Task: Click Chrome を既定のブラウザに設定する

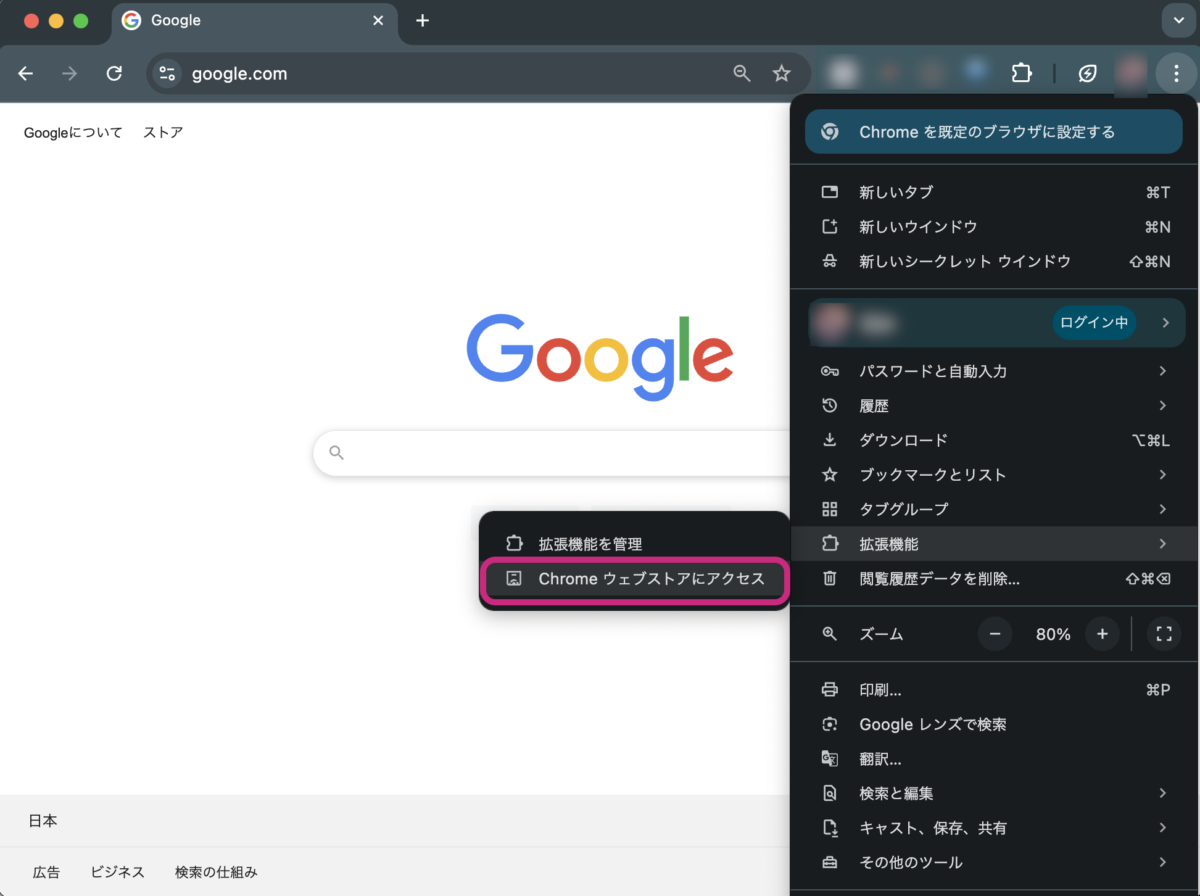Action: point(993,132)
